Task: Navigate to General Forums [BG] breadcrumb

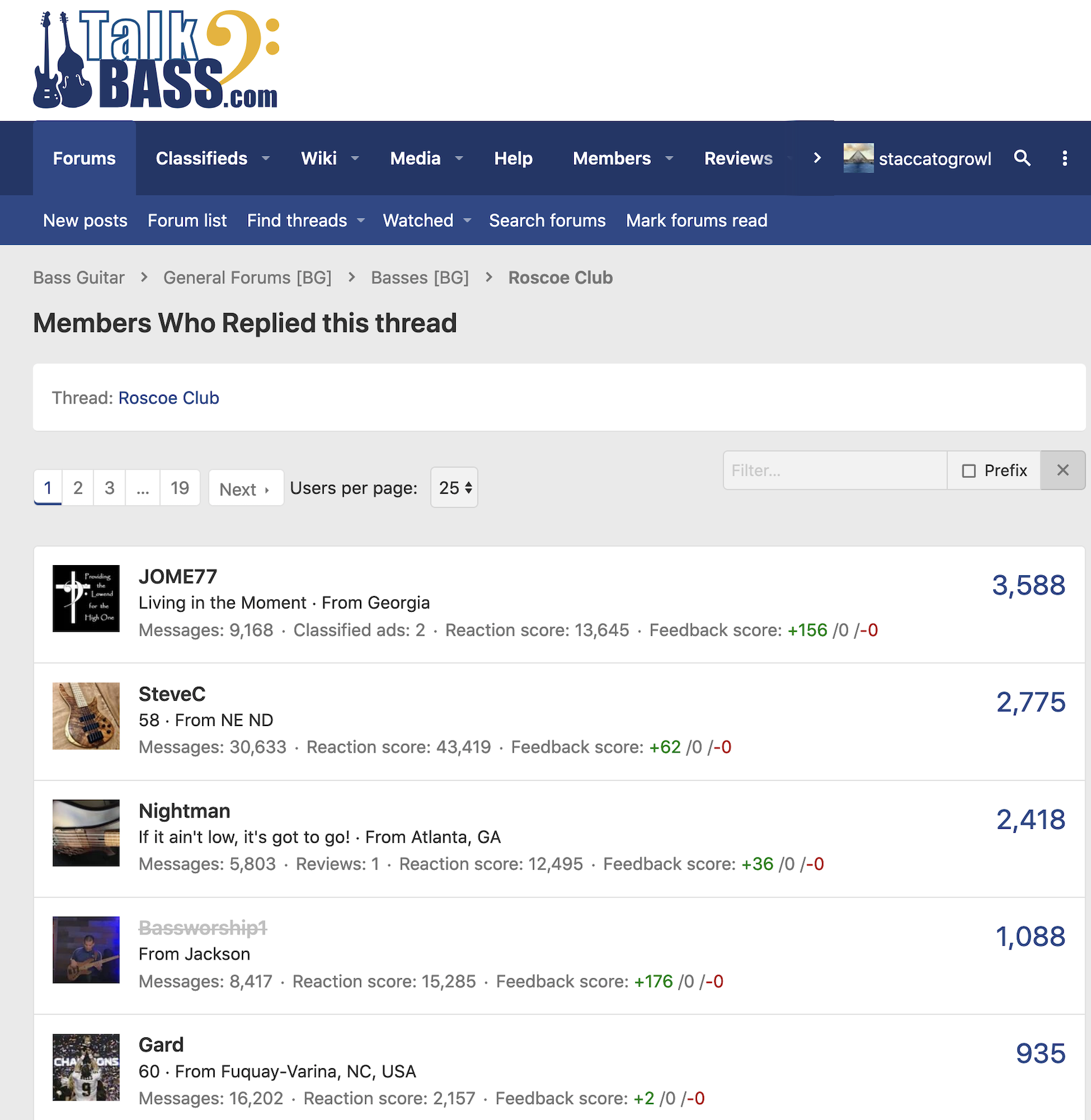Action: click(247, 278)
